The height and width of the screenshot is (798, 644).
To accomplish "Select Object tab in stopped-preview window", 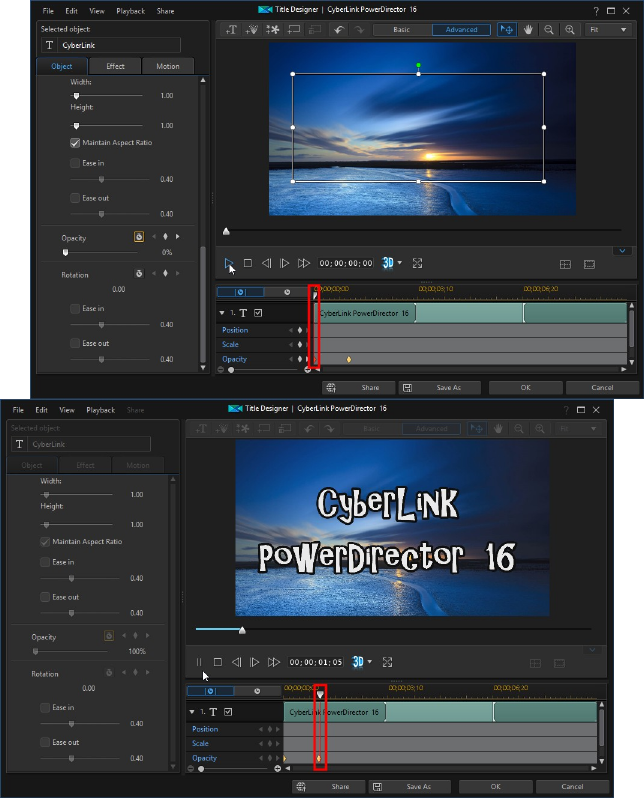I will click(62, 66).
